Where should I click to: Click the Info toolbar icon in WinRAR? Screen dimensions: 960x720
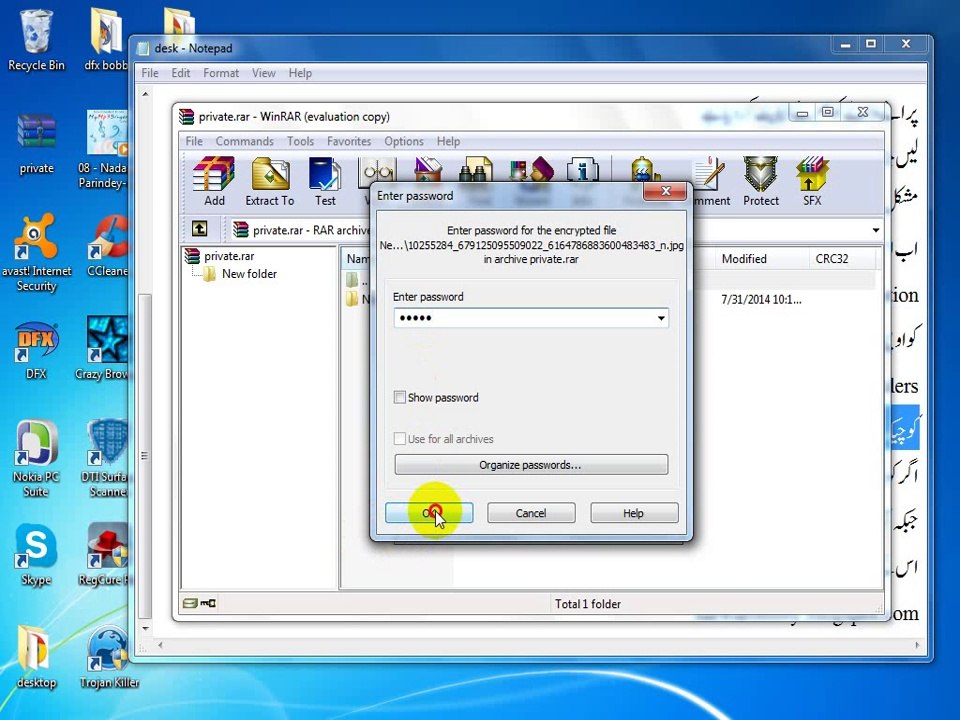pyautogui.click(x=582, y=170)
